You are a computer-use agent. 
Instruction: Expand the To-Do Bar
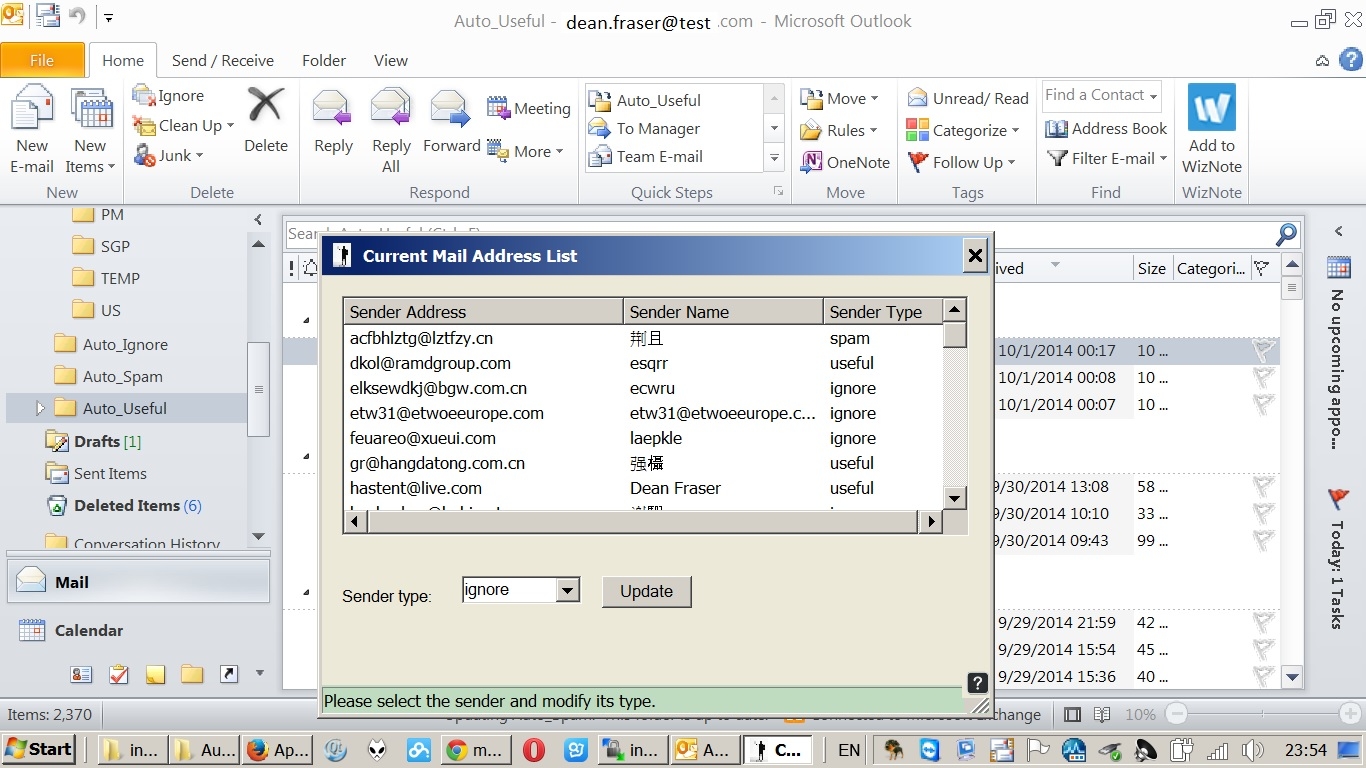point(1338,231)
